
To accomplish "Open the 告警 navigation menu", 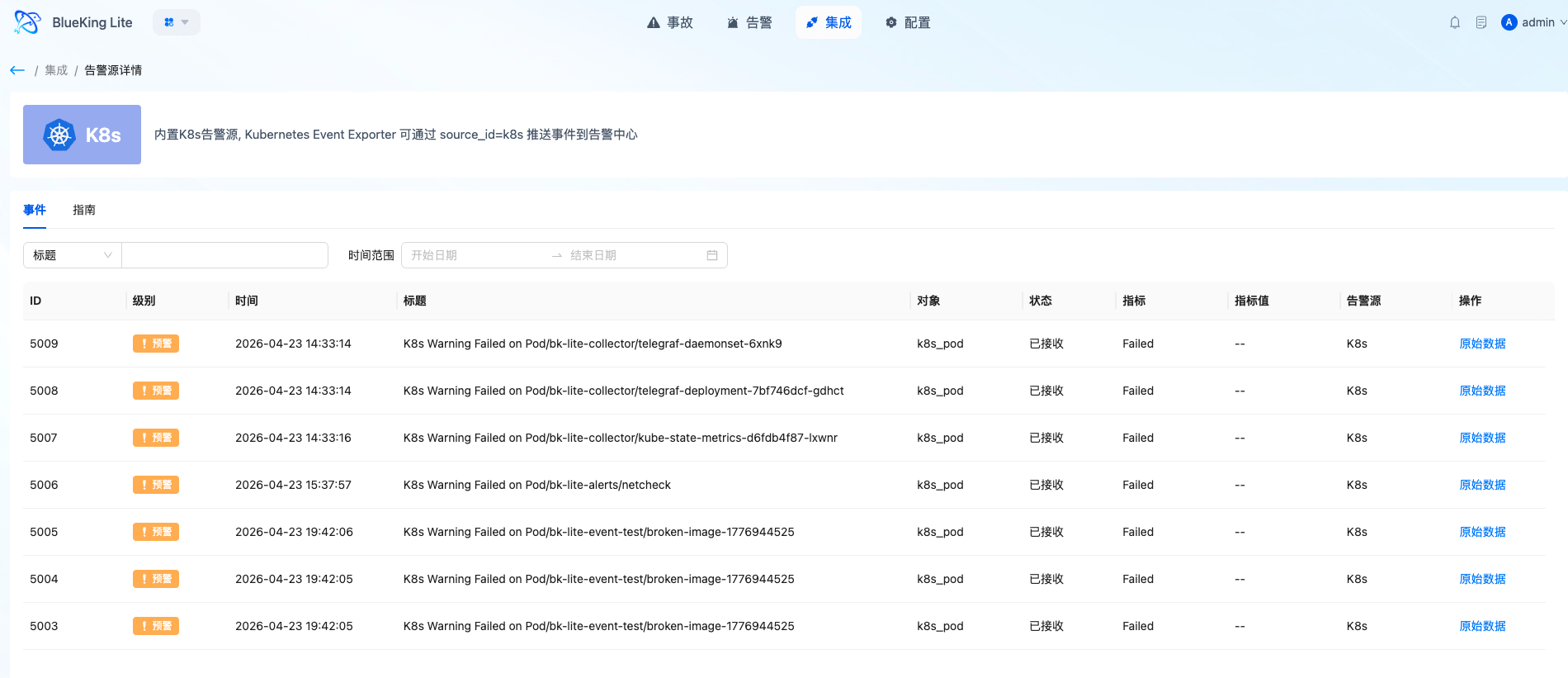I will point(749,22).
